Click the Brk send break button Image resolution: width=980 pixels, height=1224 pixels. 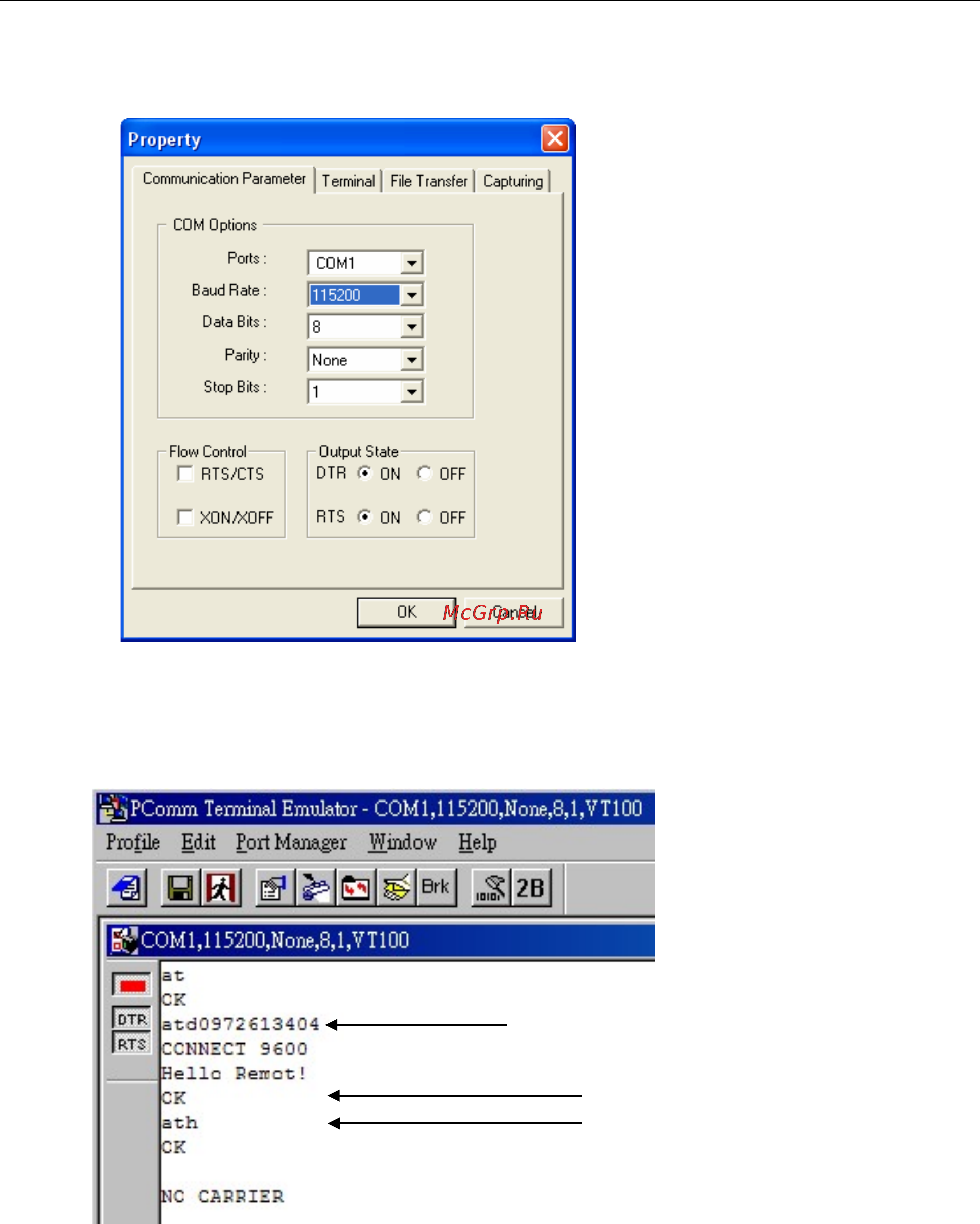pyautogui.click(x=437, y=887)
